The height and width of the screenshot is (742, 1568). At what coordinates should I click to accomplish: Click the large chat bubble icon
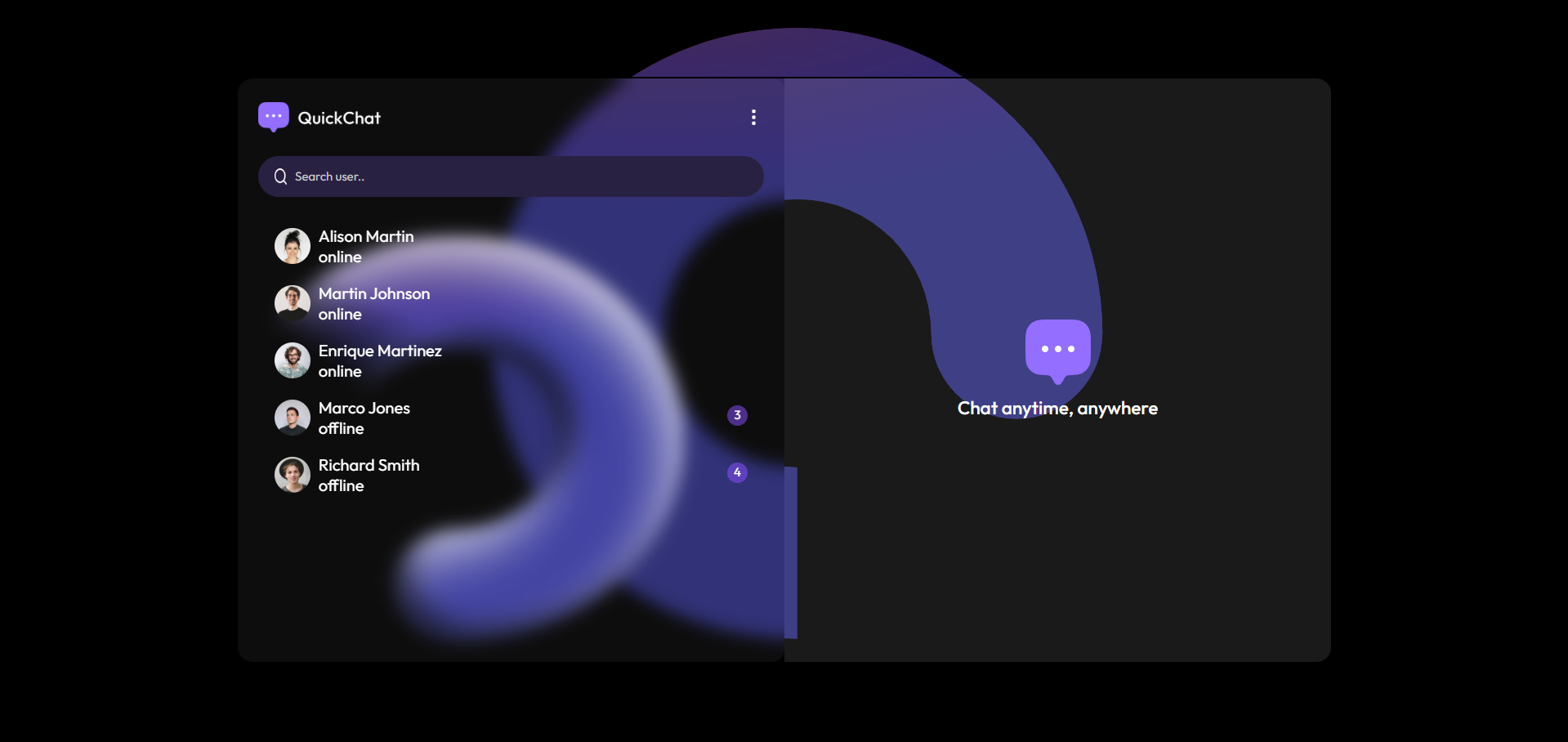click(x=1057, y=351)
